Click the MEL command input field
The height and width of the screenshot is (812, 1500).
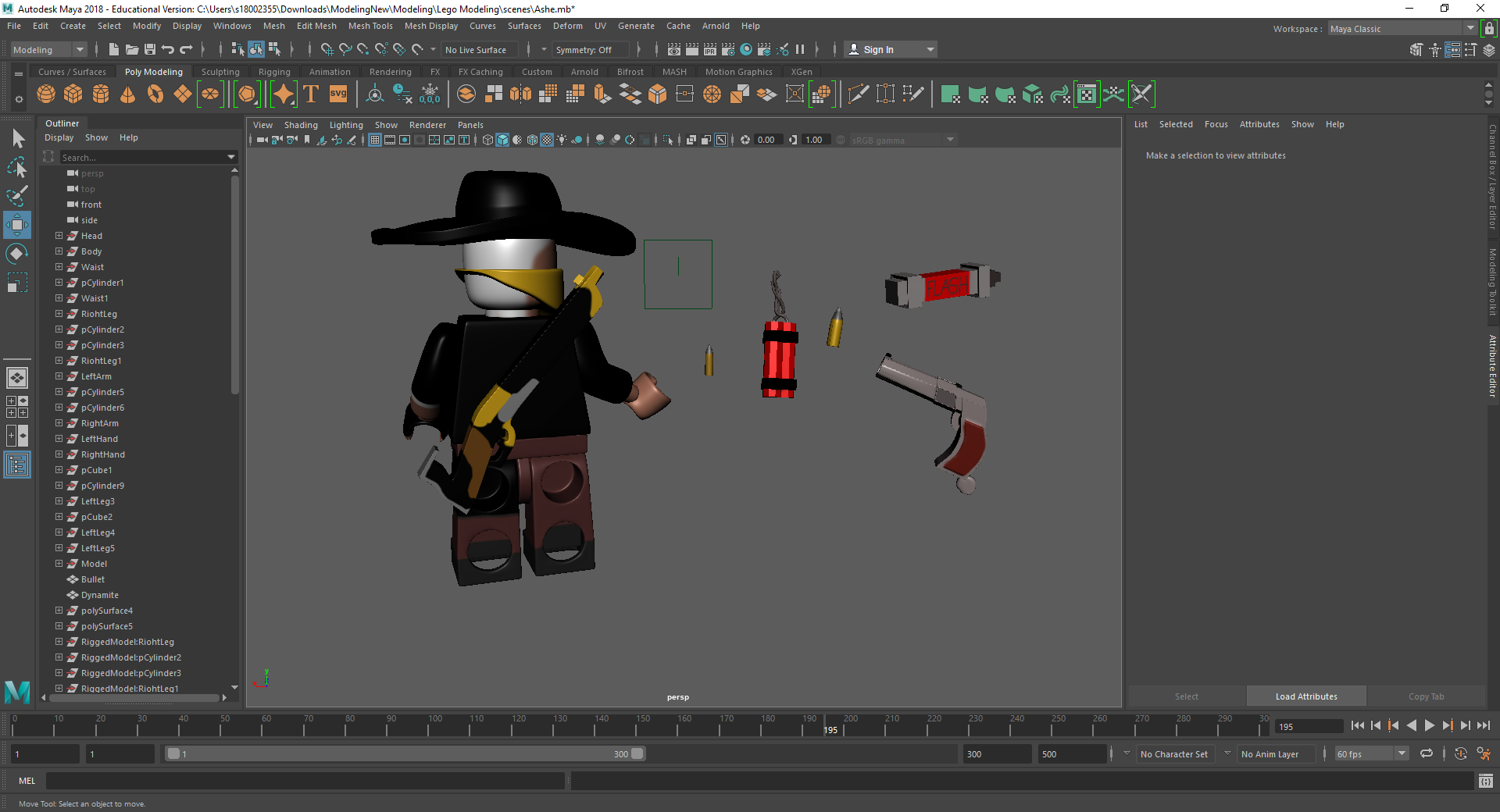pyautogui.click(x=305, y=781)
